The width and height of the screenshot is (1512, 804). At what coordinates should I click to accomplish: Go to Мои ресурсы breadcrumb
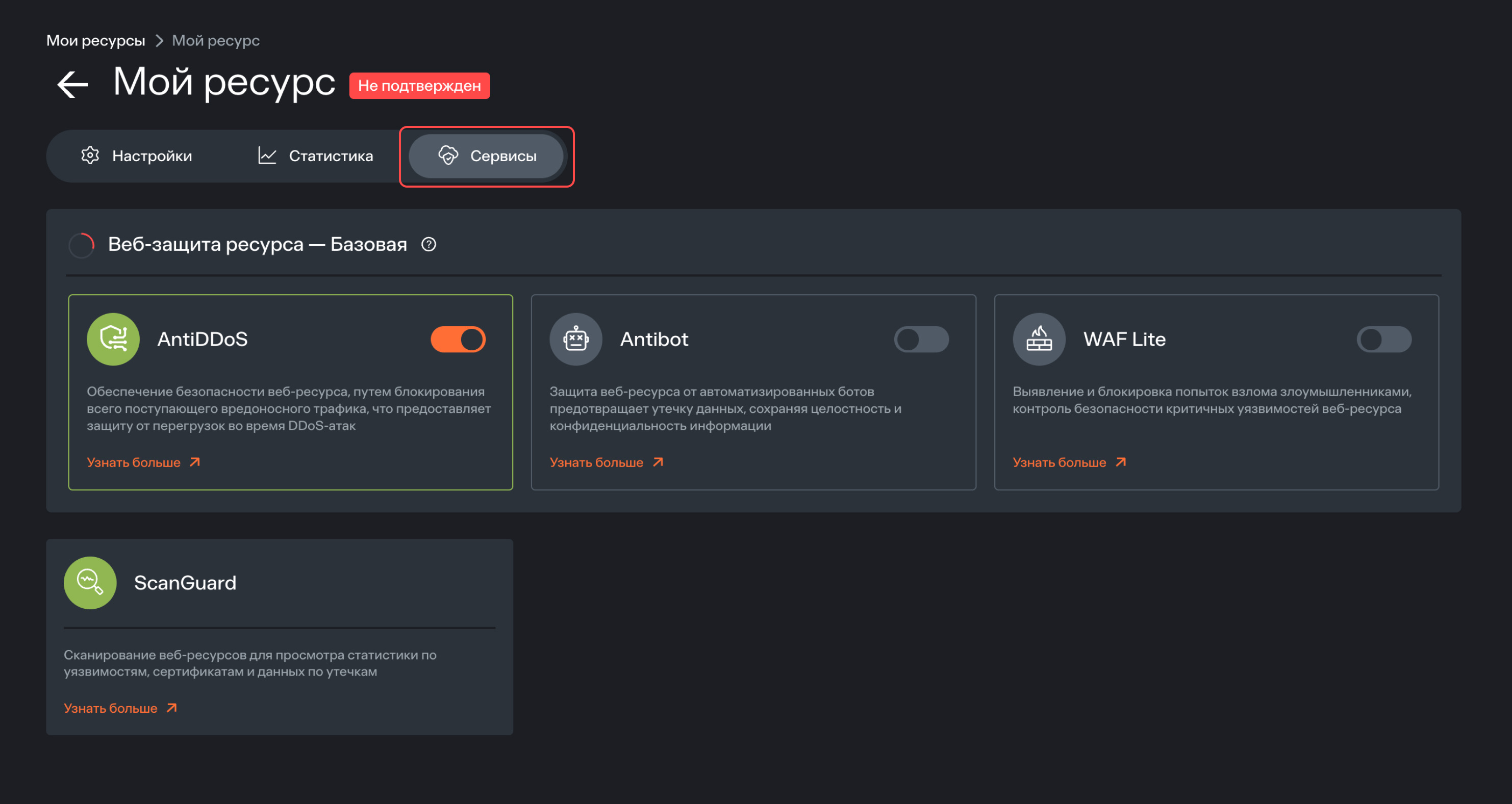[x=96, y=40]
